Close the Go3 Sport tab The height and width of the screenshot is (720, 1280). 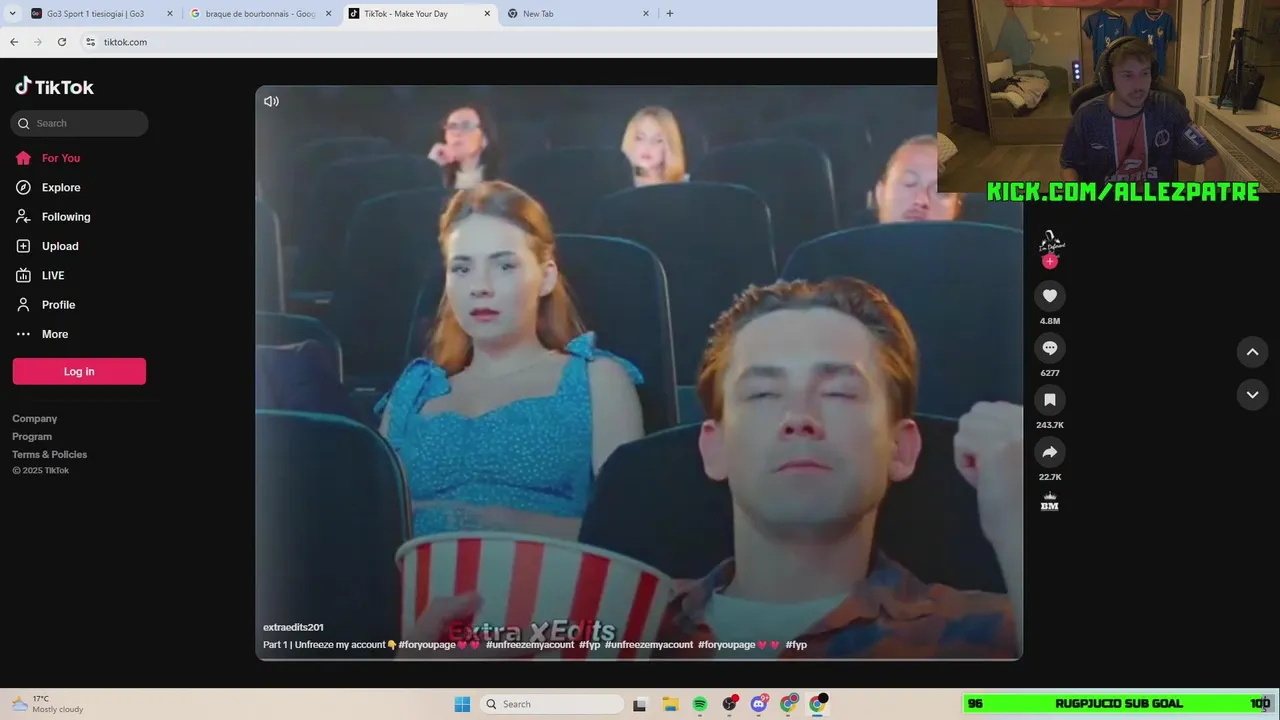169,14
